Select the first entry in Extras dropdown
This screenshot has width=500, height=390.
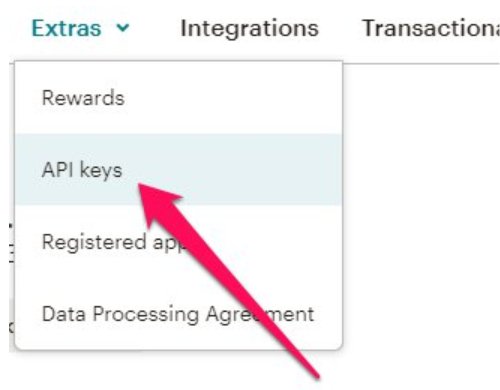(x=178, y=98)
